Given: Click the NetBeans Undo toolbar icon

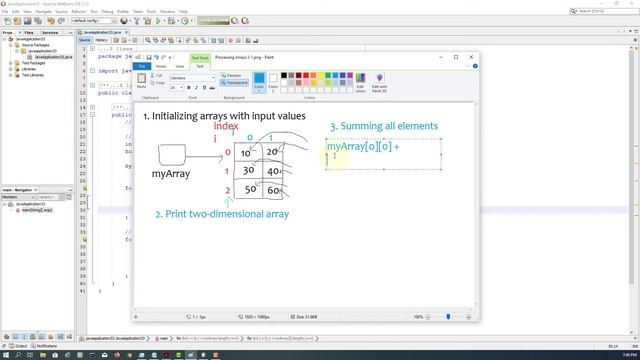Looking at the screenshot, I should click(x=51, y=21).
